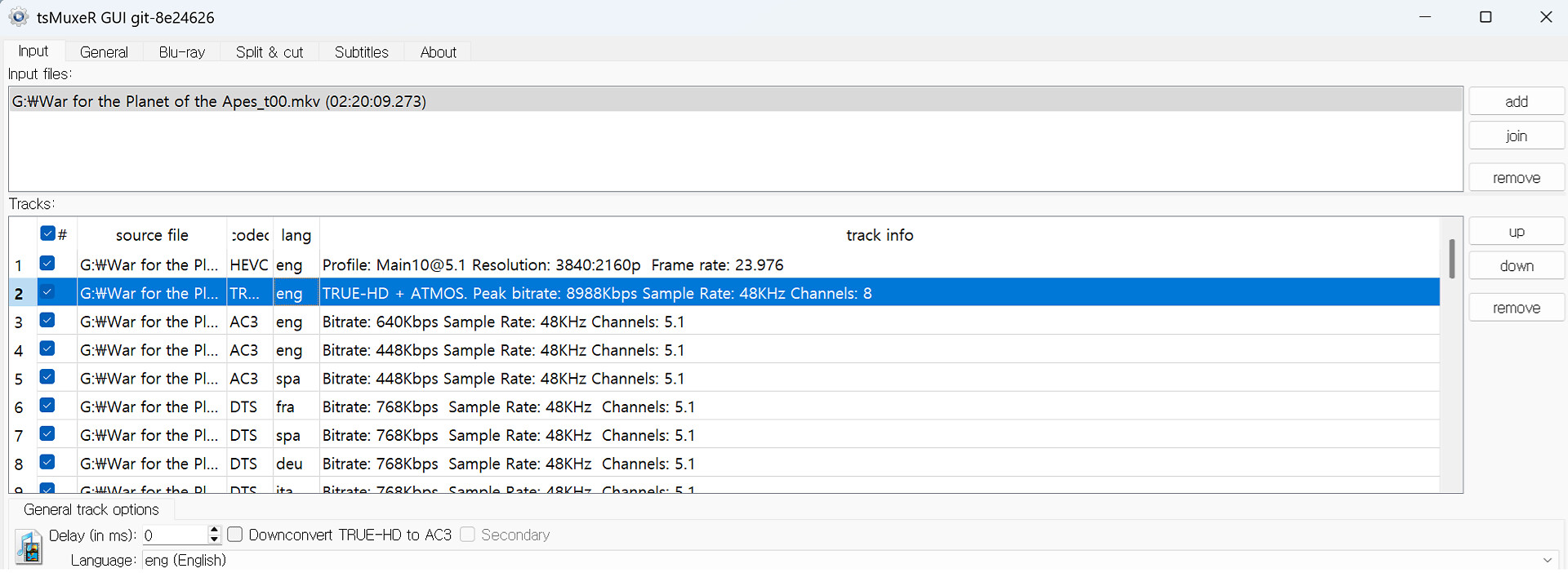The image size is (1568, 573).
Task: Move the selected track down
Action: coord(1516,266)
